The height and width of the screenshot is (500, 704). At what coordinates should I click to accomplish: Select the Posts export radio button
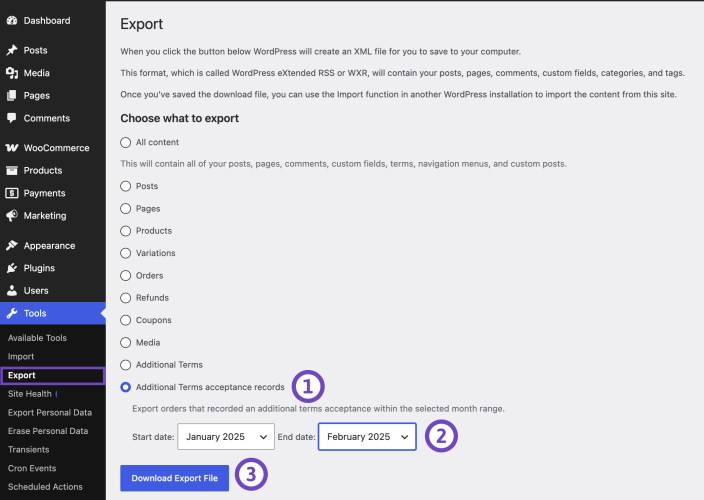pos(126,186)
